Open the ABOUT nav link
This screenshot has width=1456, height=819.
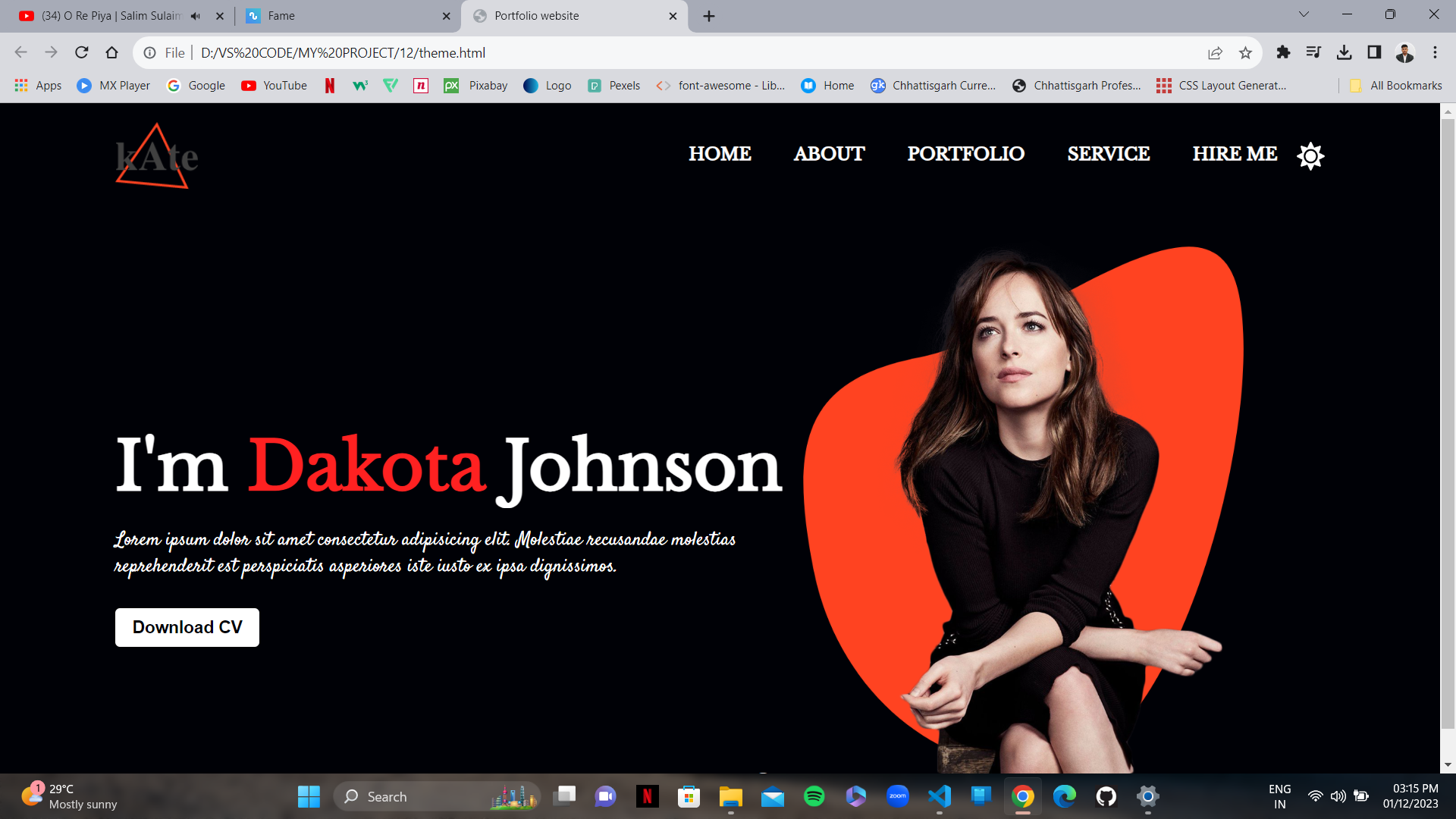pyautogui.click(x=829, y=154)
